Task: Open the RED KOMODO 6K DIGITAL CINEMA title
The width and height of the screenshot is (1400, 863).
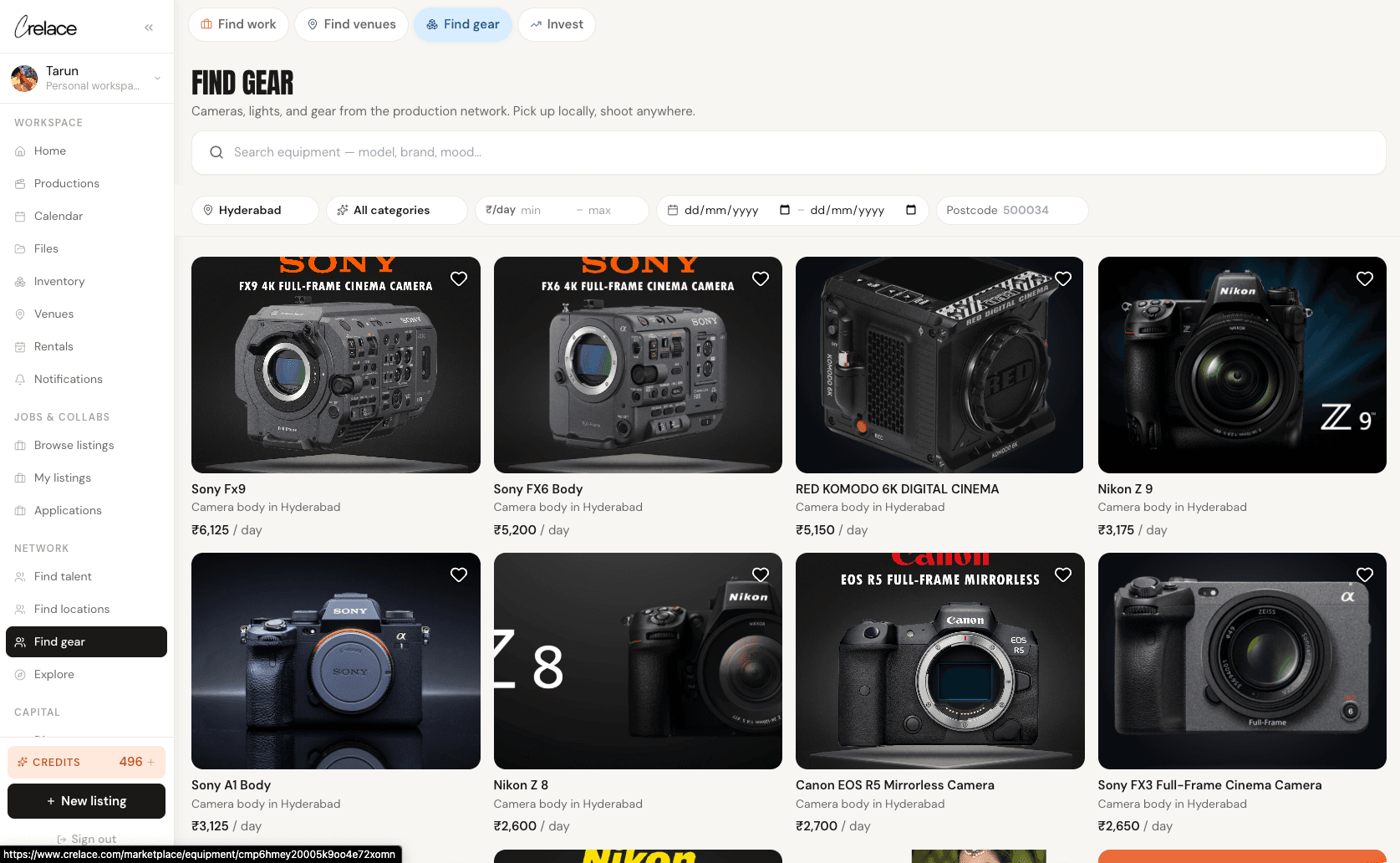Action: point(898,489)
